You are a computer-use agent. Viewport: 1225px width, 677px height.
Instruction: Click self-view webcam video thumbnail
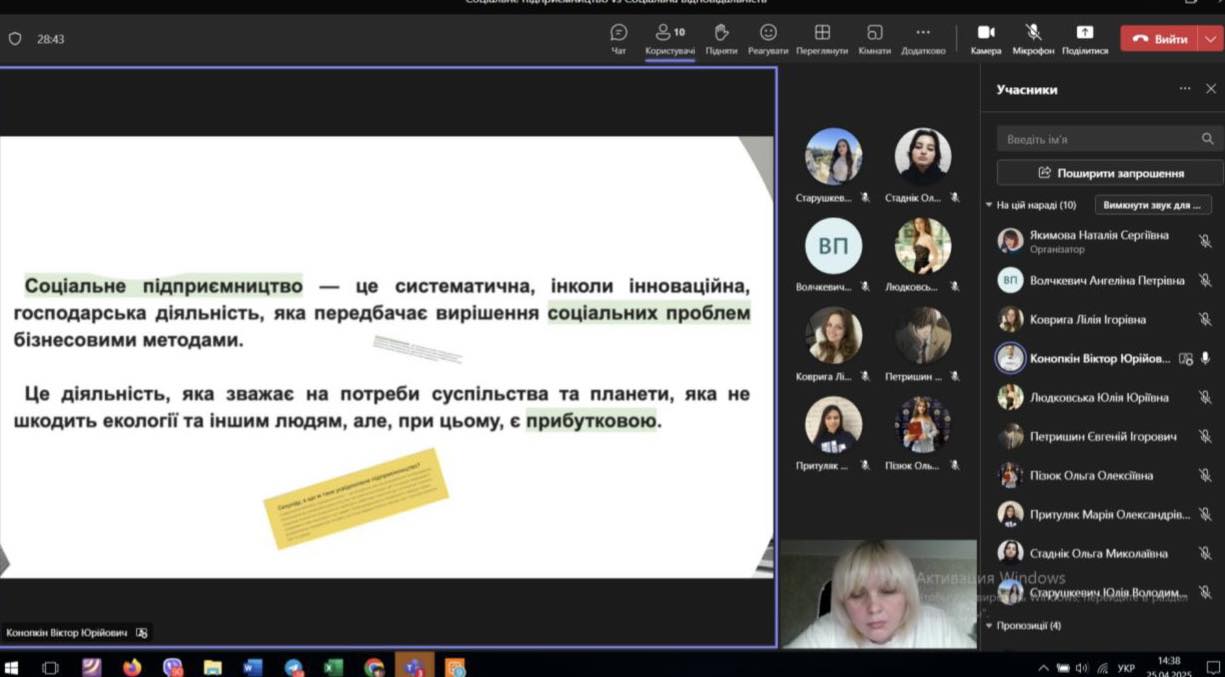pyautogui.click(x=878, y=594)
